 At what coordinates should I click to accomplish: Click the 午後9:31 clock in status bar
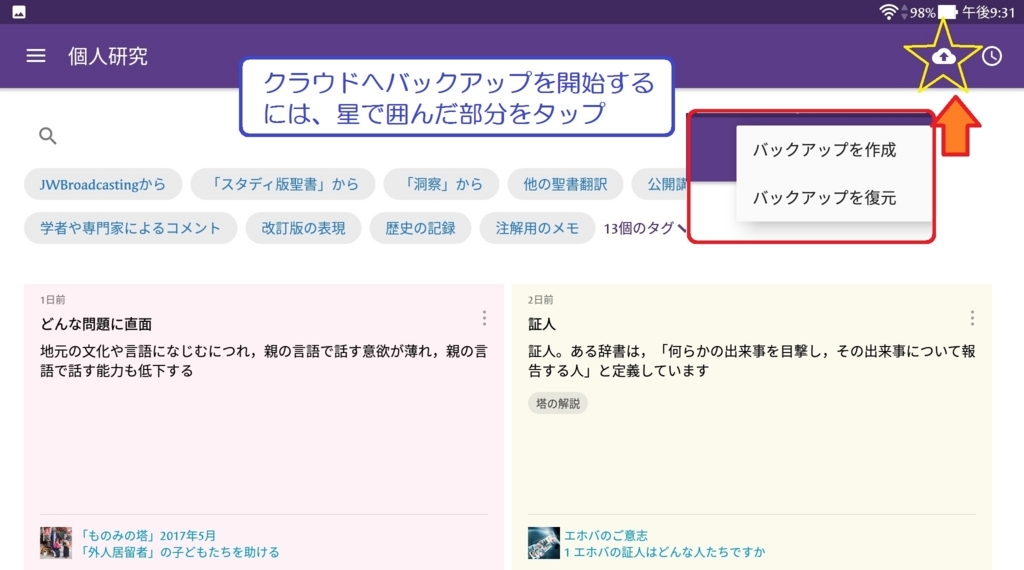point(988,12)
